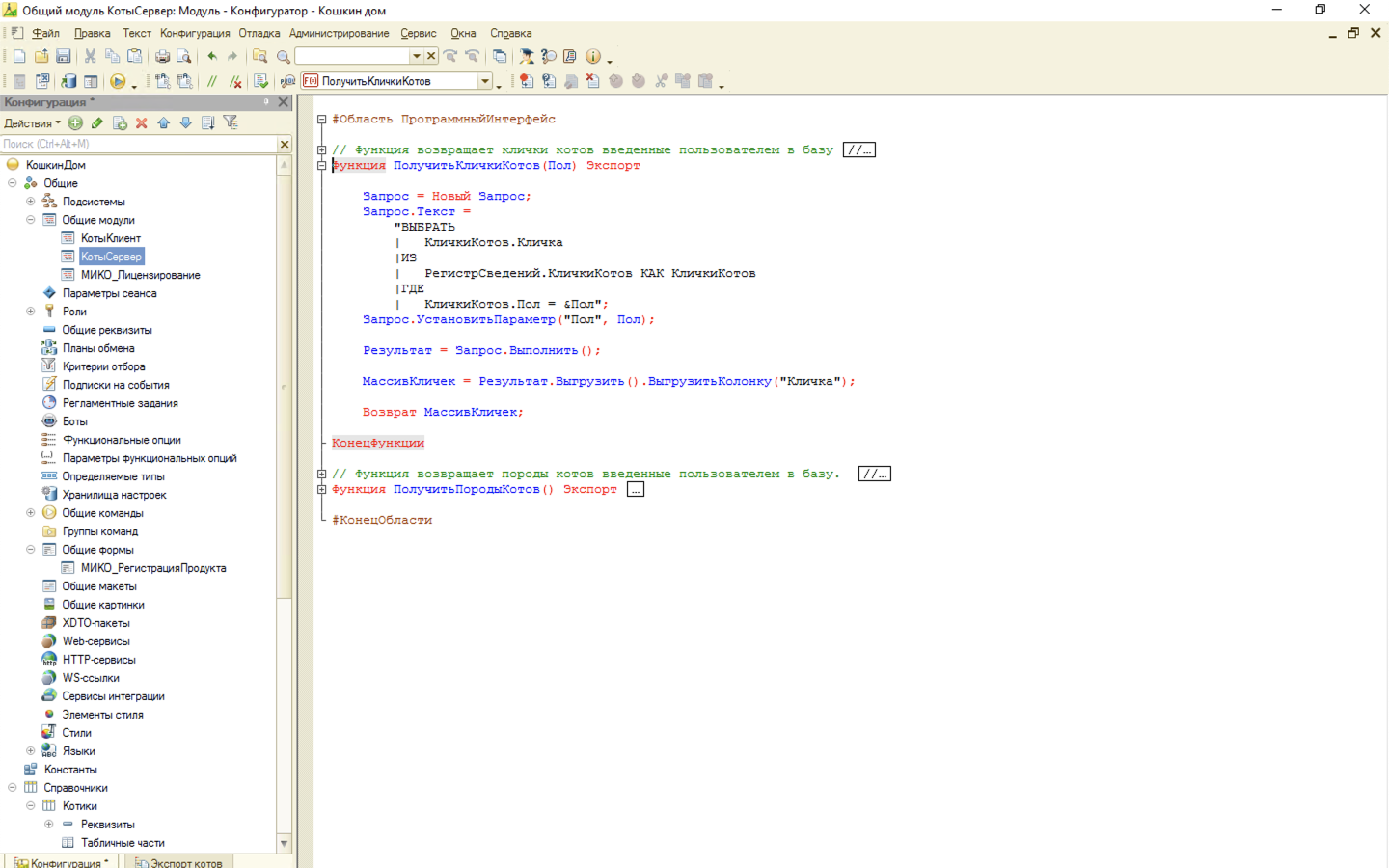Expand the Подсистемы tree node

pos(30,201)
